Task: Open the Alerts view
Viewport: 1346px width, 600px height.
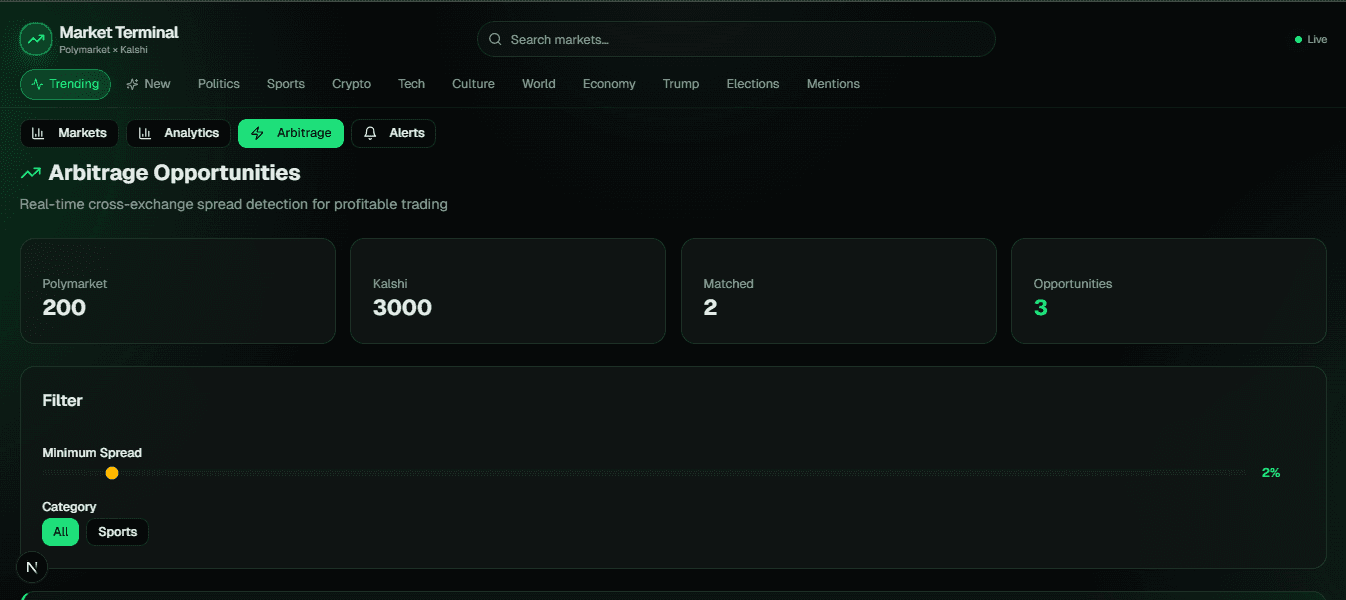Action: point(393,133)
